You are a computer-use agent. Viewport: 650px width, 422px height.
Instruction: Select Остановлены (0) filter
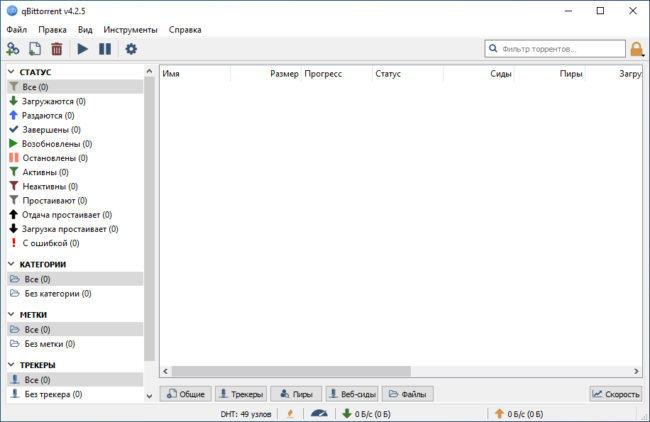click(75, 158)
